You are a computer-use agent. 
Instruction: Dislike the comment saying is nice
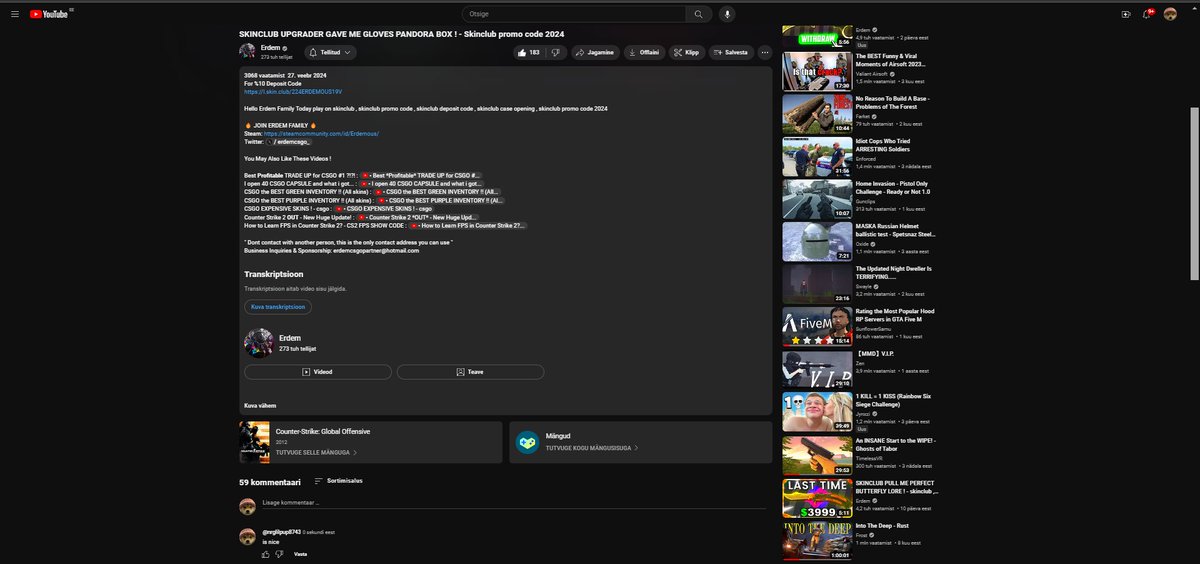click(280, 553)
